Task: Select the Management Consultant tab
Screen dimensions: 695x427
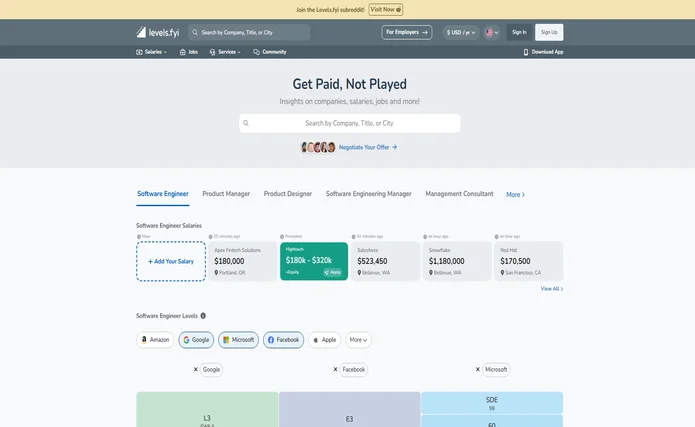Action: pos(459,194)
